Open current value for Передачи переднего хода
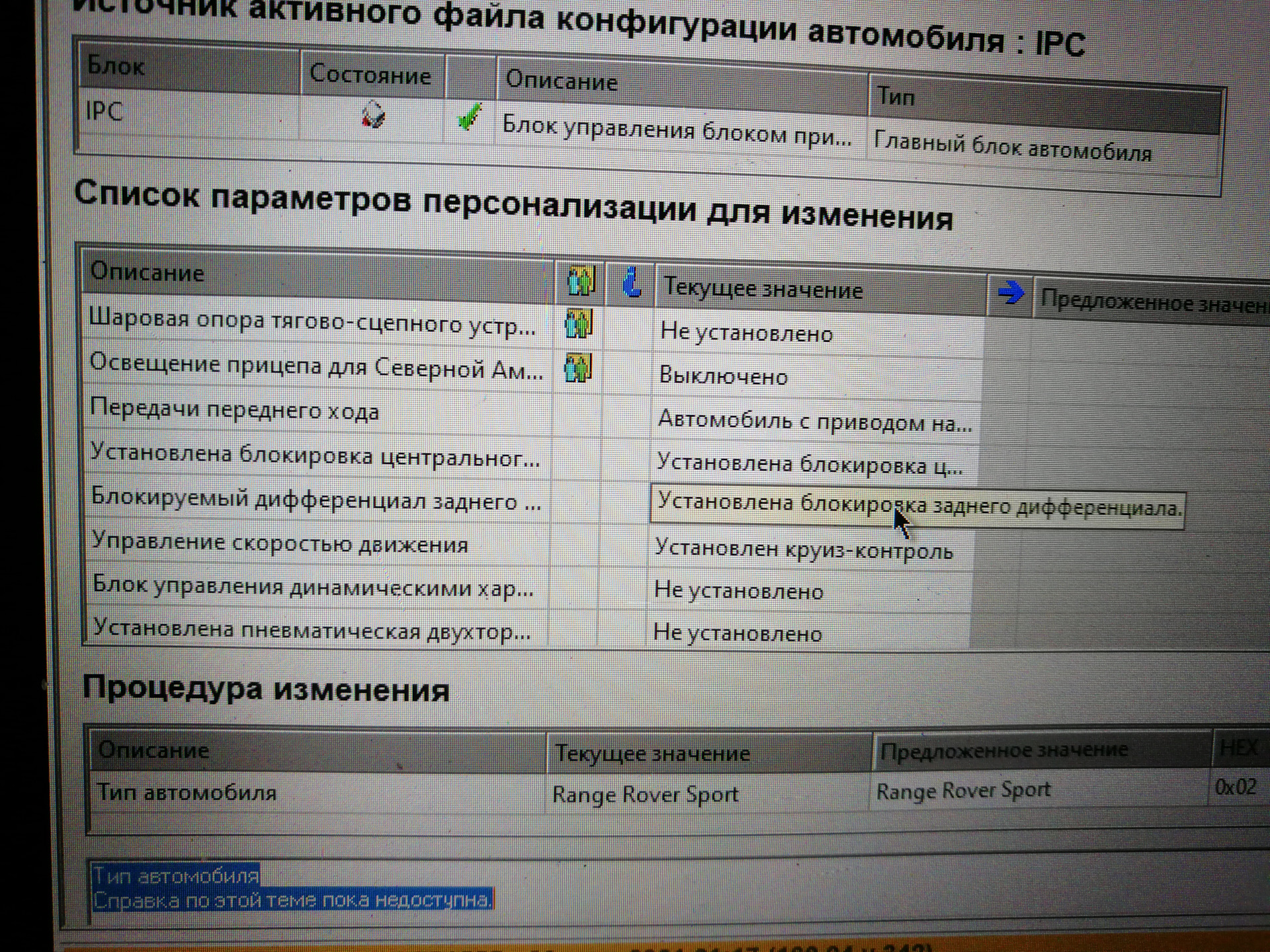 click(x=814, y=420)
